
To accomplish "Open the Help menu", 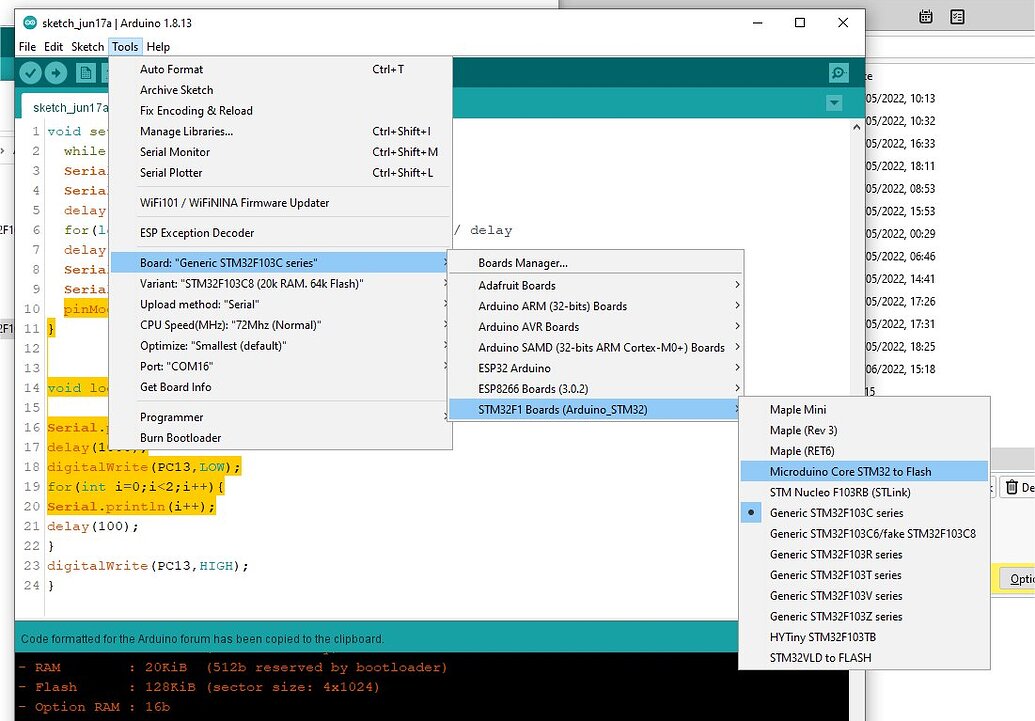I will [x=158, y=46].
